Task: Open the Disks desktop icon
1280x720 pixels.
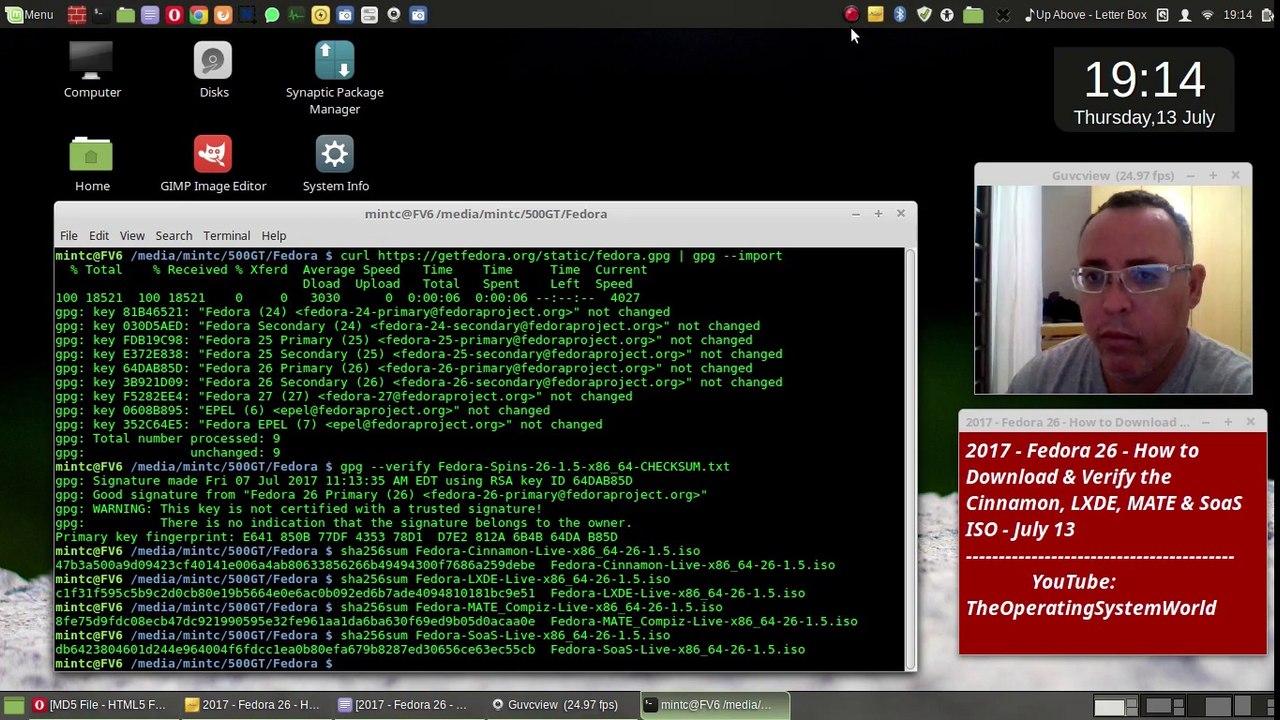Action: tap(213, 70)
